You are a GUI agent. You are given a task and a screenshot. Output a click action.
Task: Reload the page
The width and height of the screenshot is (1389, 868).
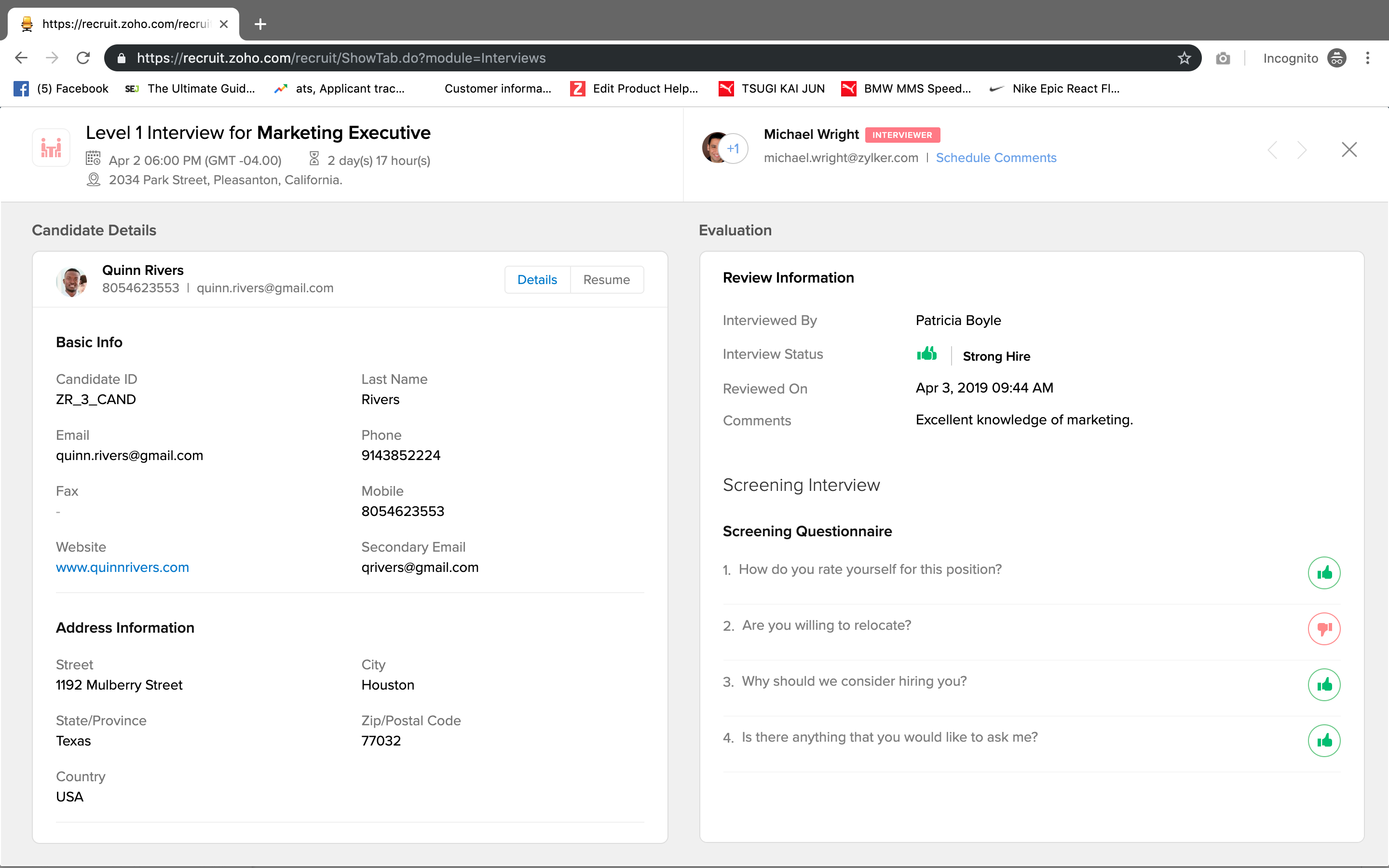point(83,58)
